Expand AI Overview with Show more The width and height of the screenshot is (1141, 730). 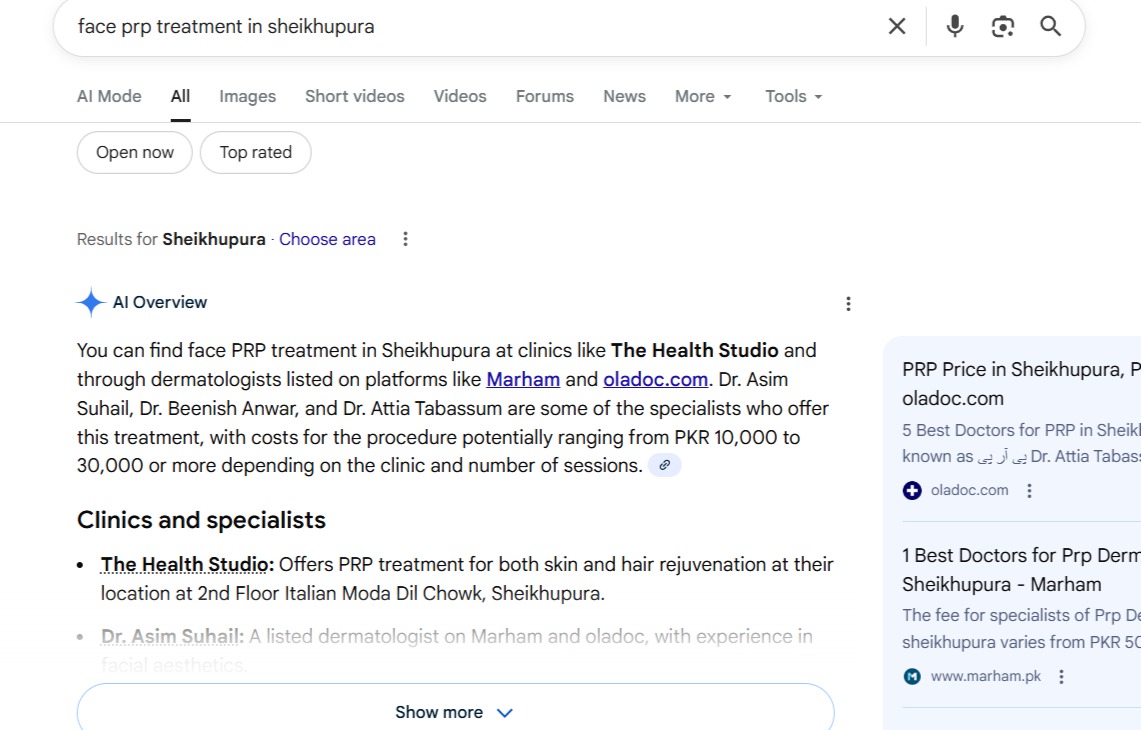pos(455,712)
